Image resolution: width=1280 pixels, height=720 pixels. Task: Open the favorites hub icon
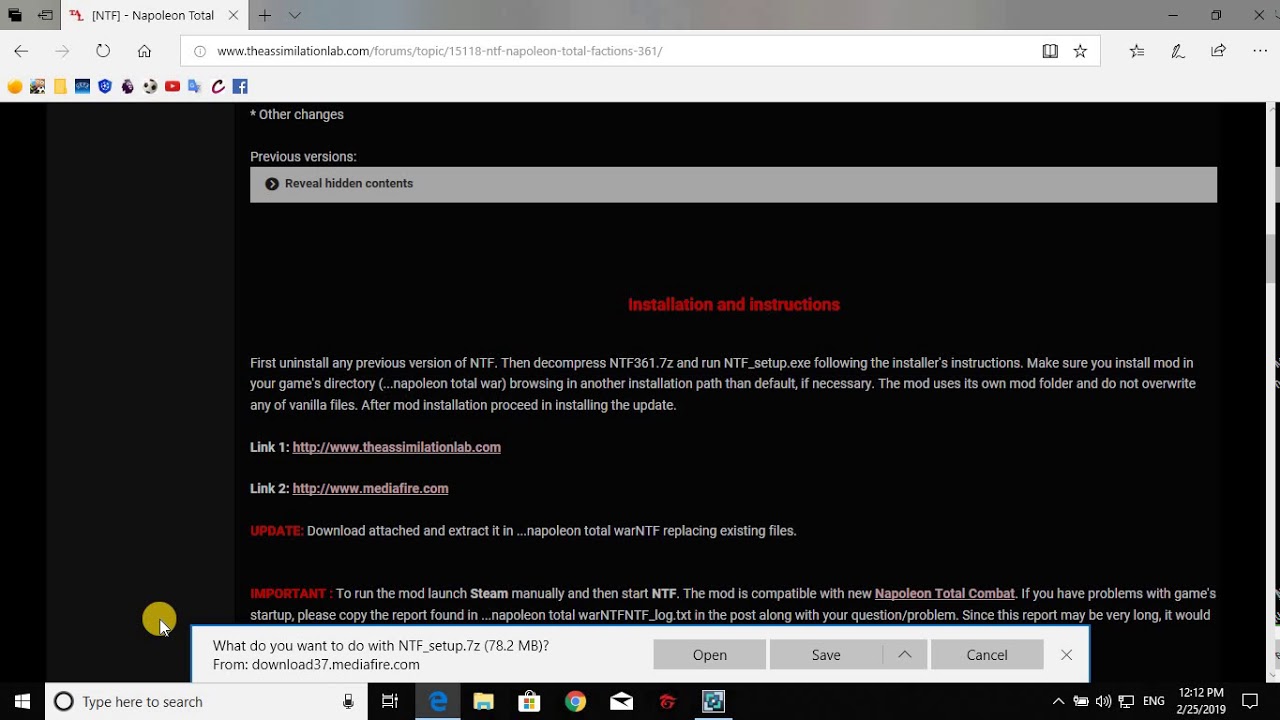point(1137,51)
